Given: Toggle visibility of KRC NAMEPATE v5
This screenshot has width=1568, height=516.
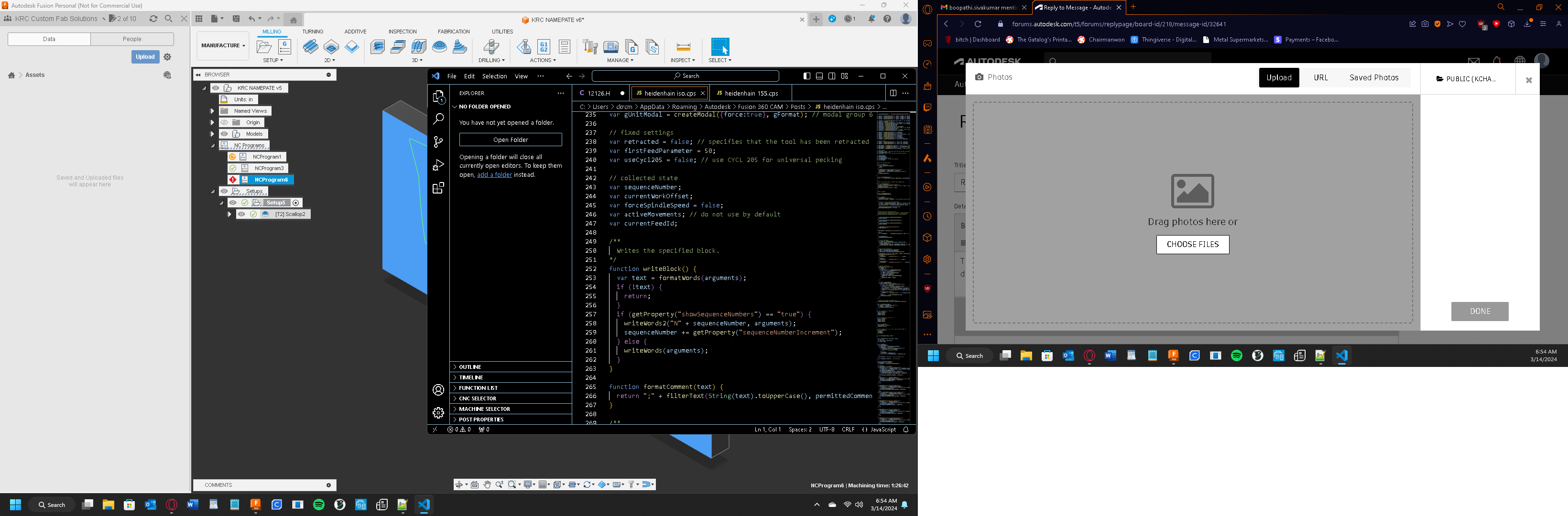Looking at the screenshot, I should 216,87.
